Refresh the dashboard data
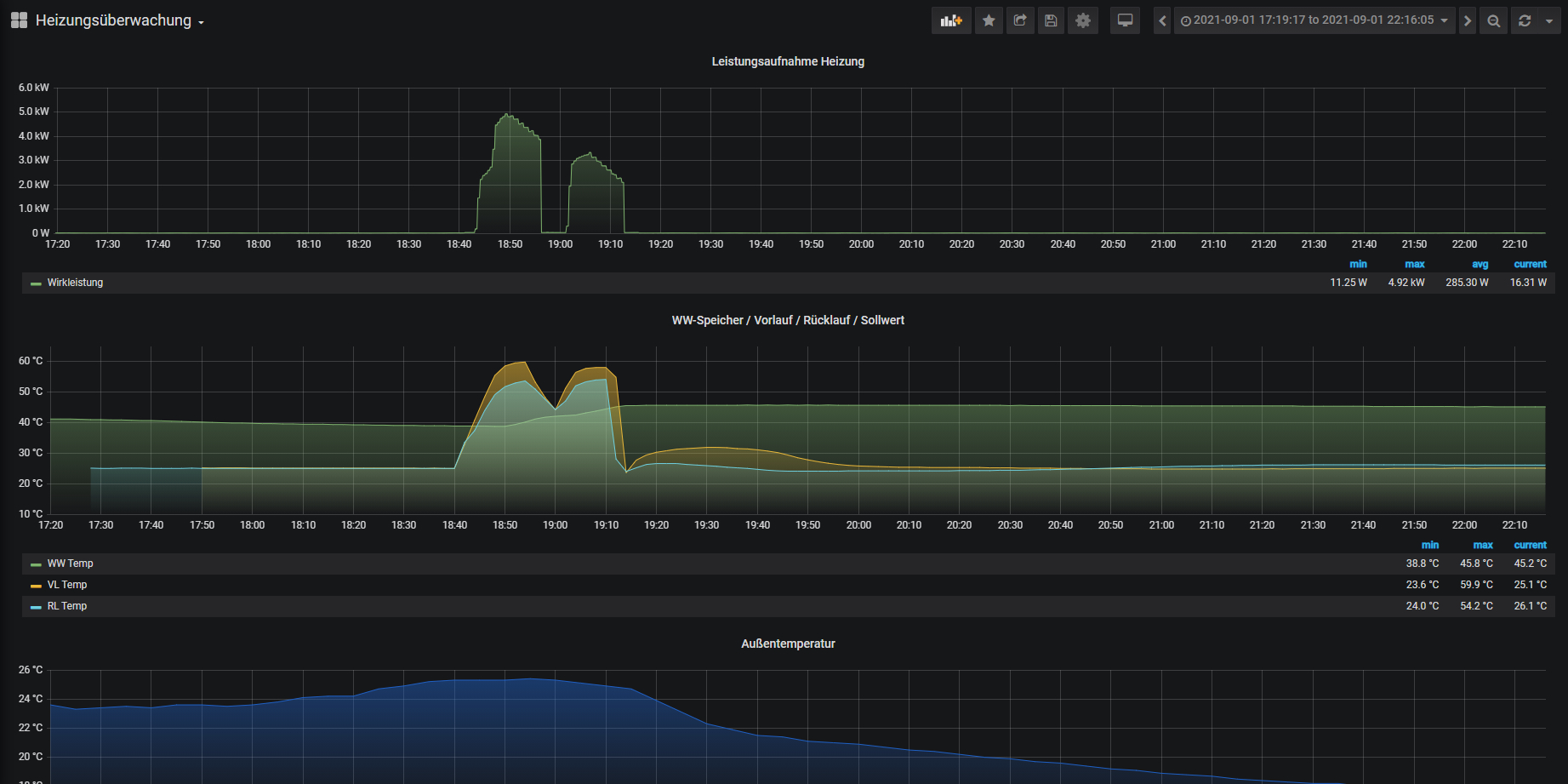This screenshot has height=784, width=1568. pyautogui.click(x=1525, y=20)
